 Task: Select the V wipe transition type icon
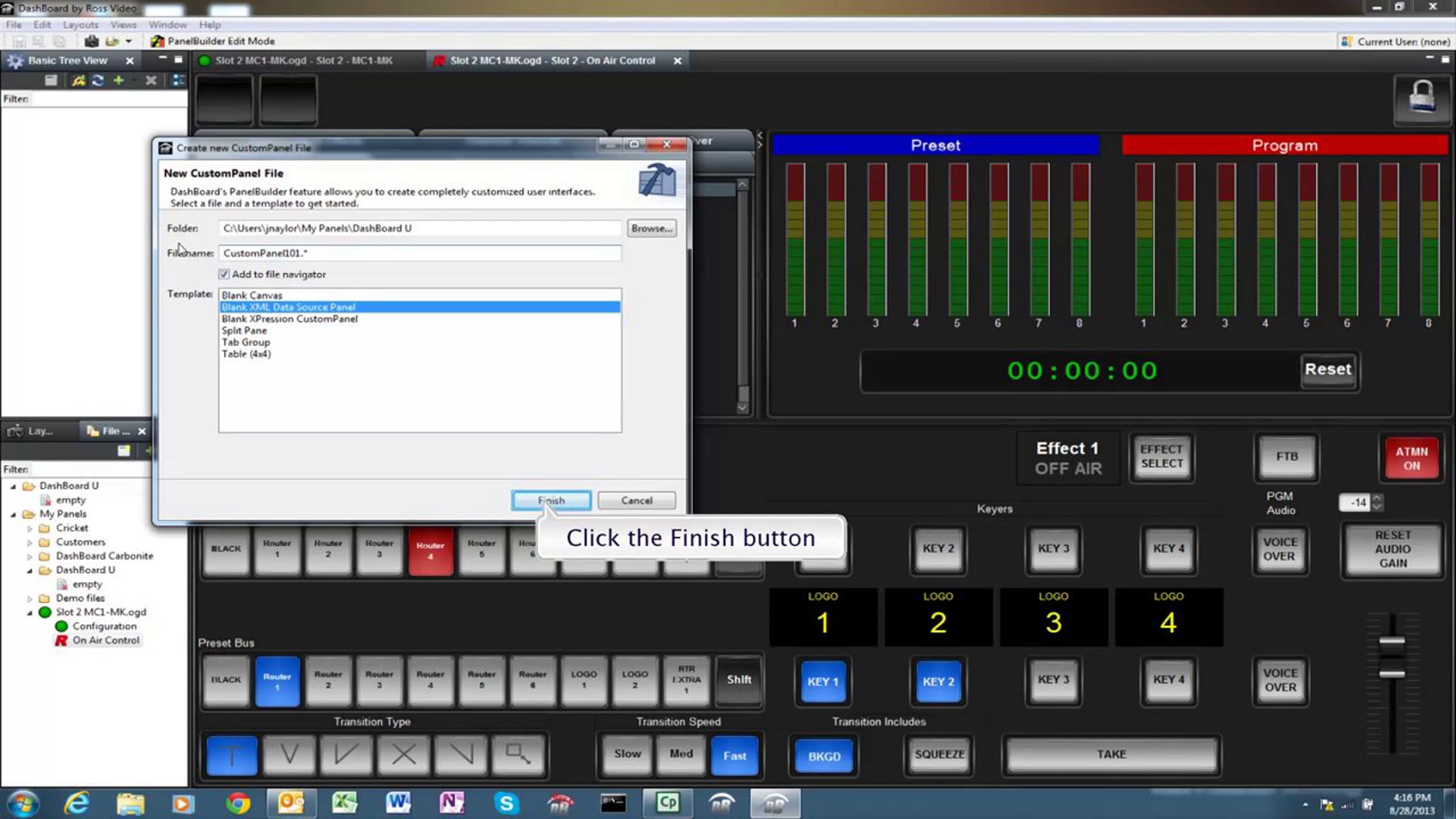(289, 755)
